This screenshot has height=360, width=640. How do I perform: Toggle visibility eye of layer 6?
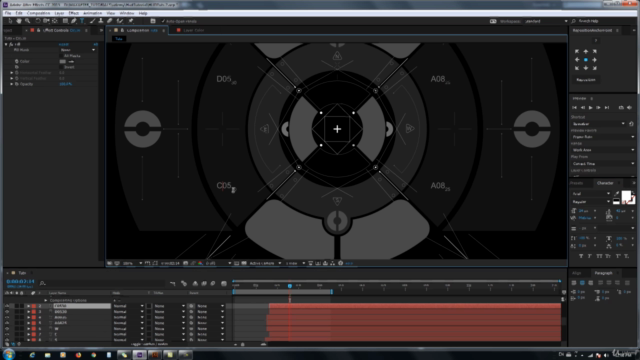tap(7, 329)
